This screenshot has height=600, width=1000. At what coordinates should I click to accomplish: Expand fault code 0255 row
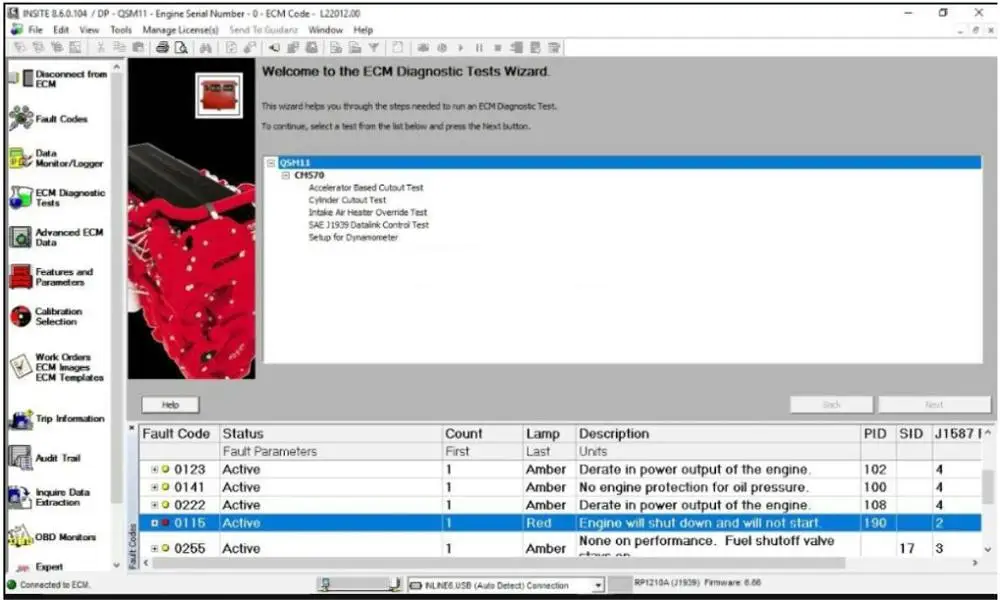pyautogui.click(x=154, y=548)
